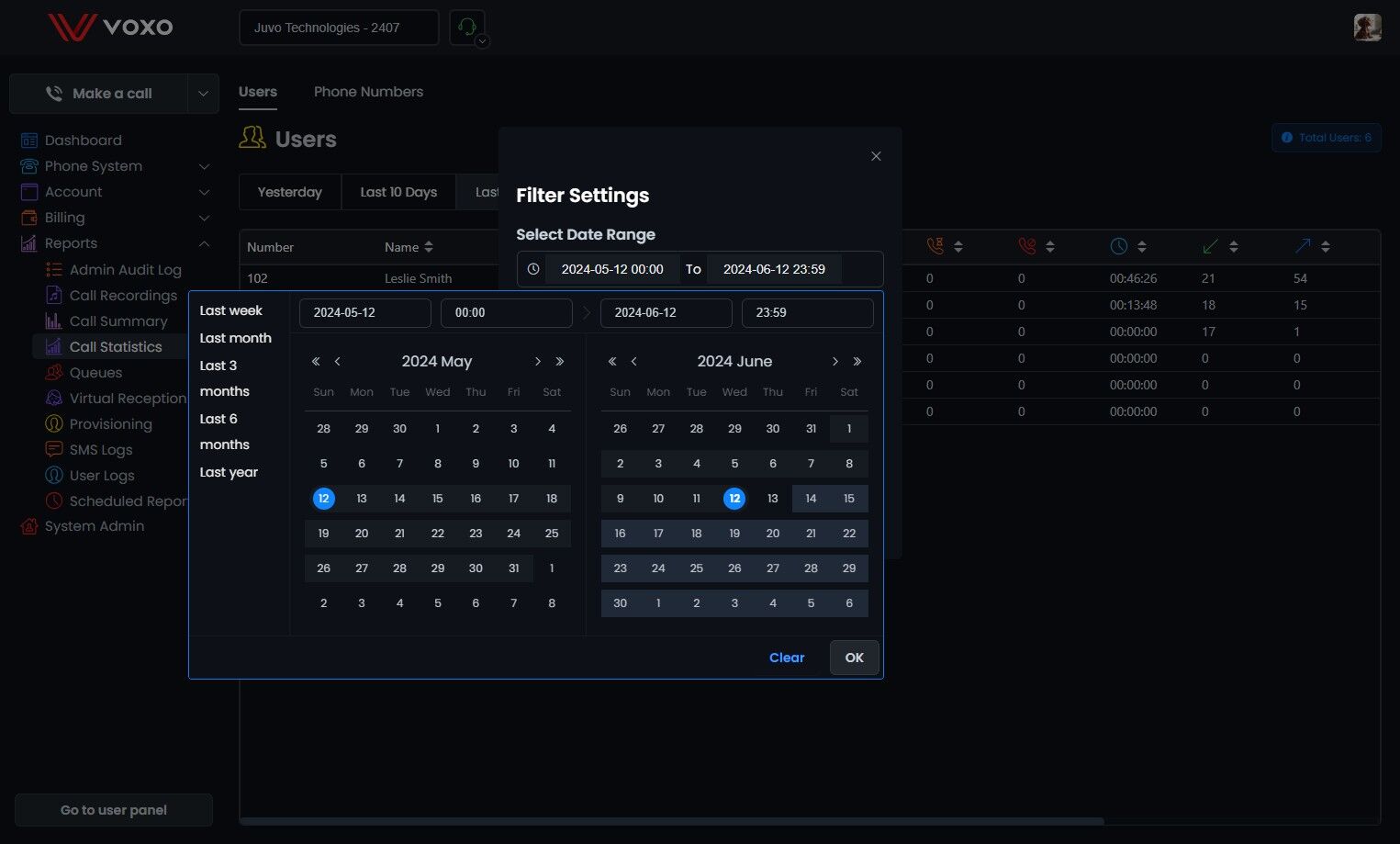This screenshot has width=1400, height=844.
Task: Select May 20 in the calendar
Action: click(x=362, y=534)
